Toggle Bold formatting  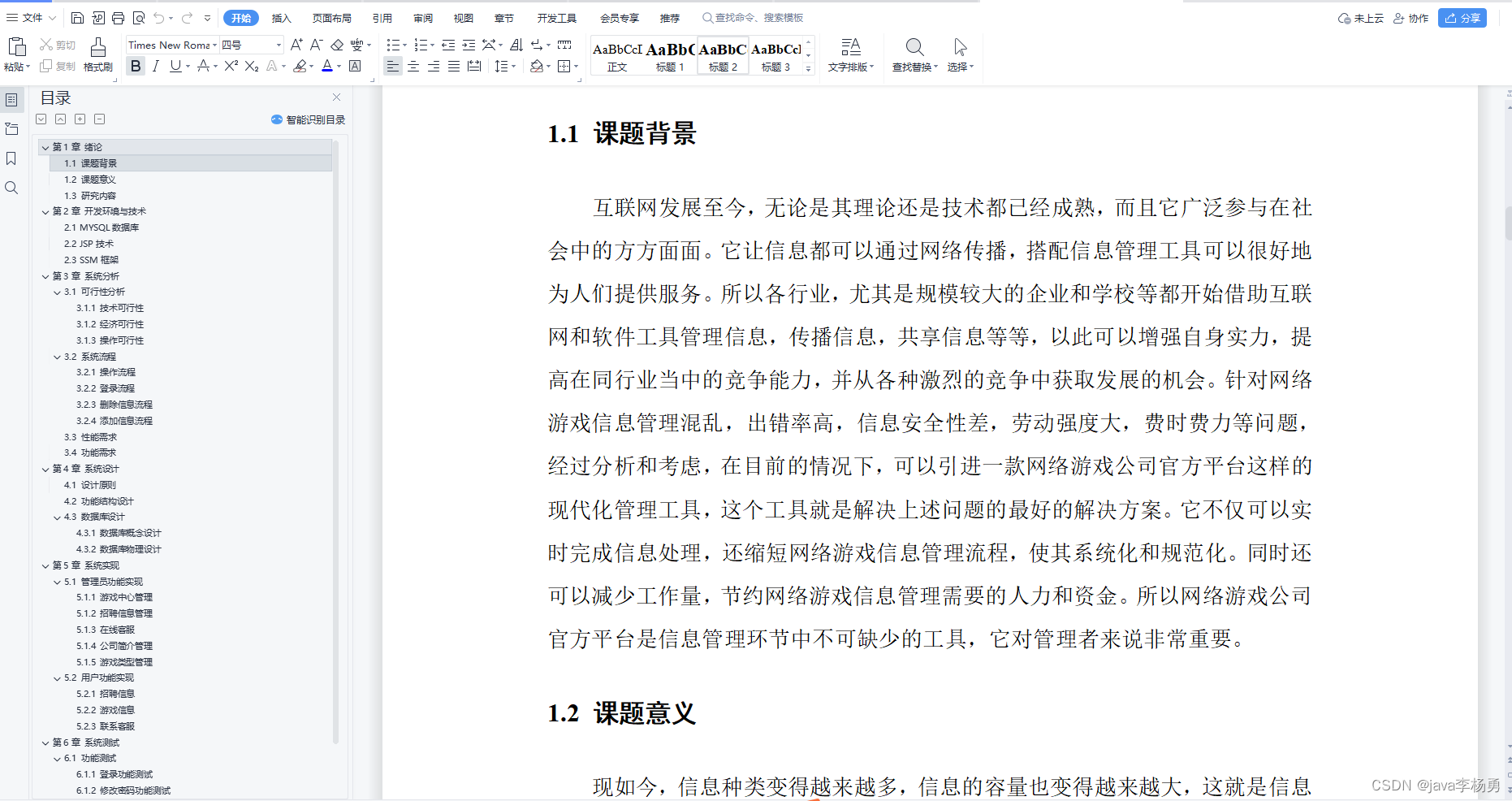point(136,66)
